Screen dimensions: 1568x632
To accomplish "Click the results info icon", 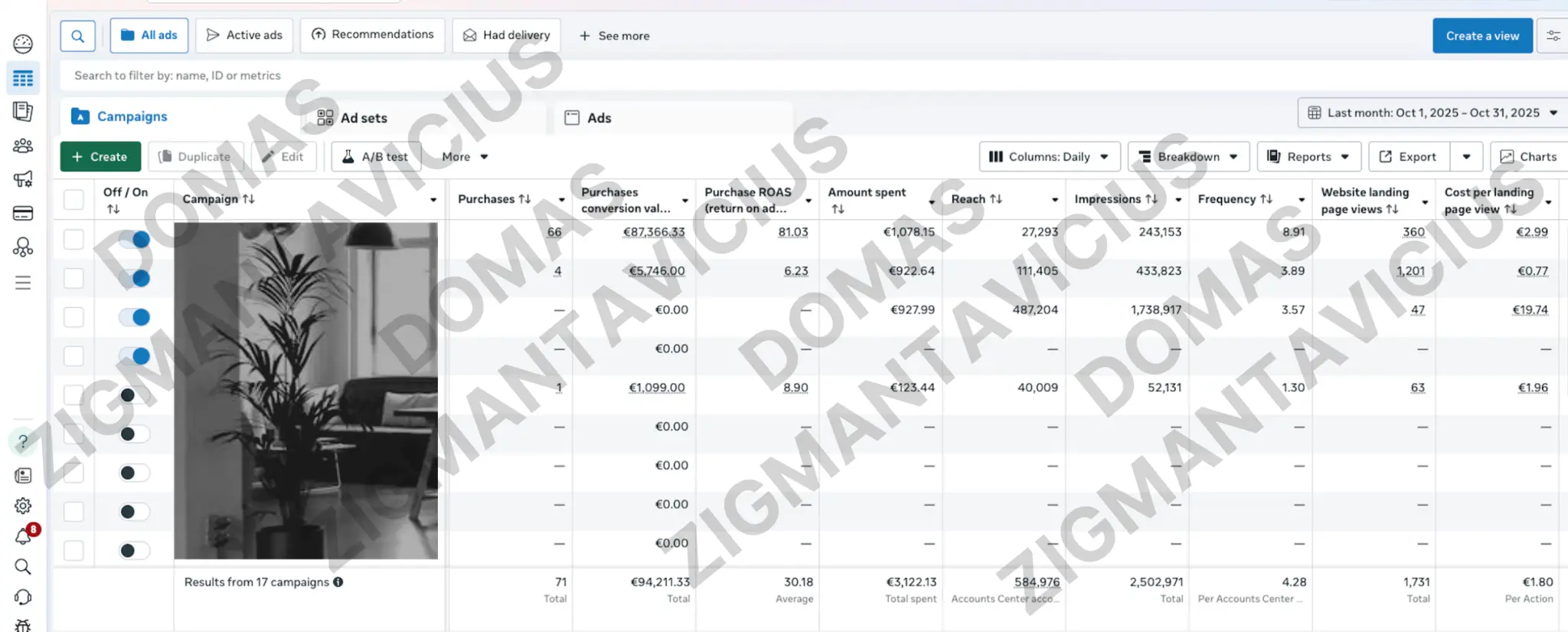I will point(338,581).
